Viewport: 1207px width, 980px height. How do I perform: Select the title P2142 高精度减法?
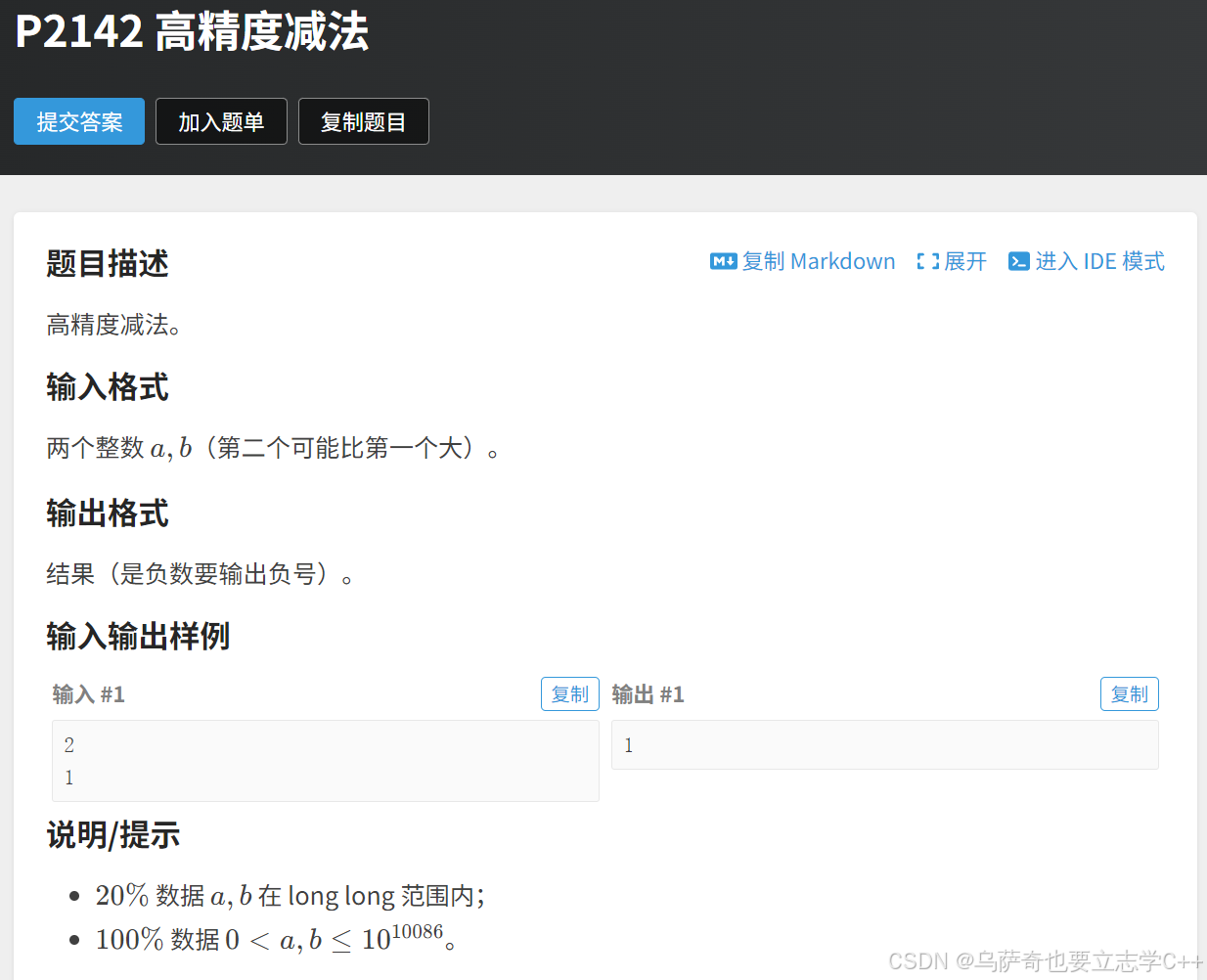[192, 31]
